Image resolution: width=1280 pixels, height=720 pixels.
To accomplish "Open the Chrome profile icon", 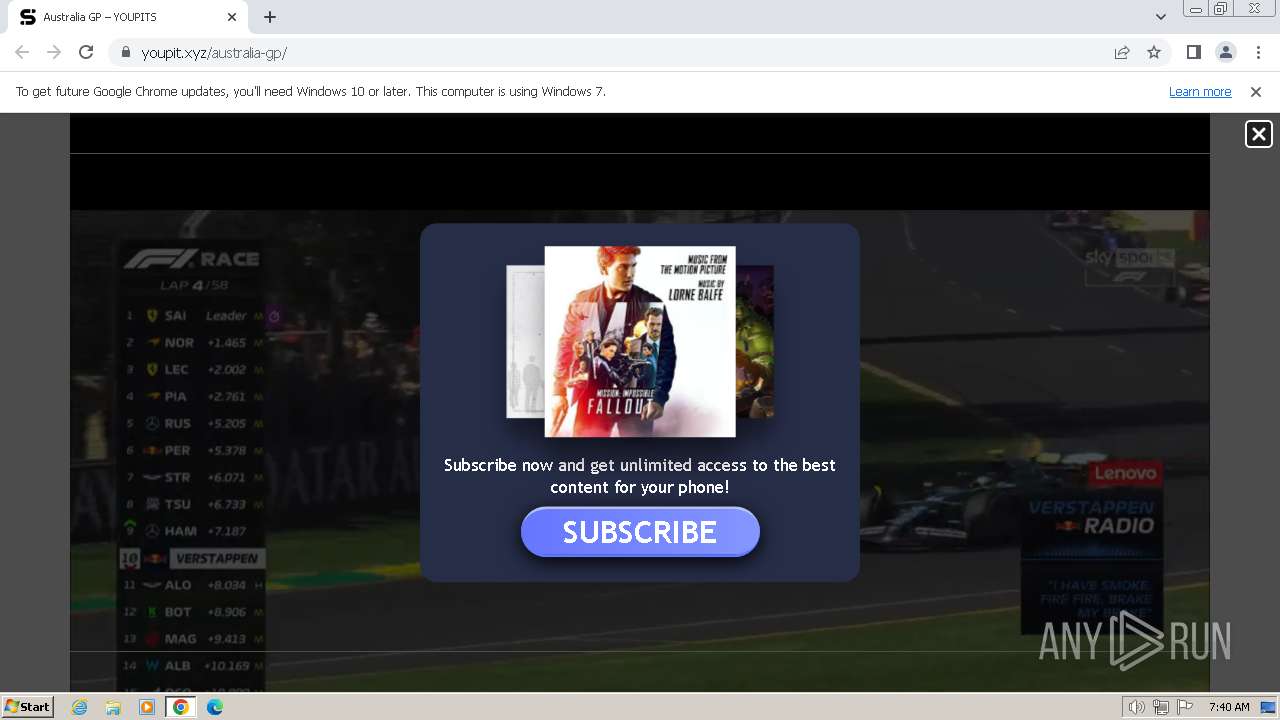I will coord(1225,52).
